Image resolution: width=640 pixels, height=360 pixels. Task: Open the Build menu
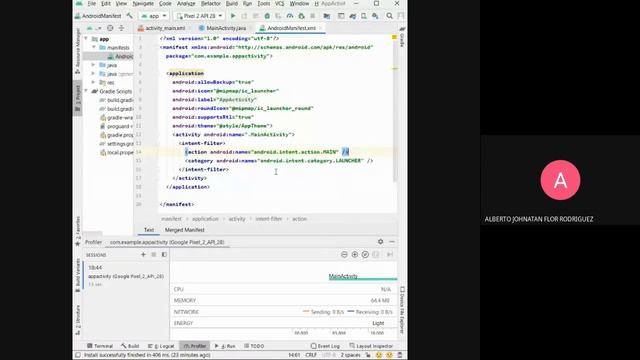coord(232,4)
